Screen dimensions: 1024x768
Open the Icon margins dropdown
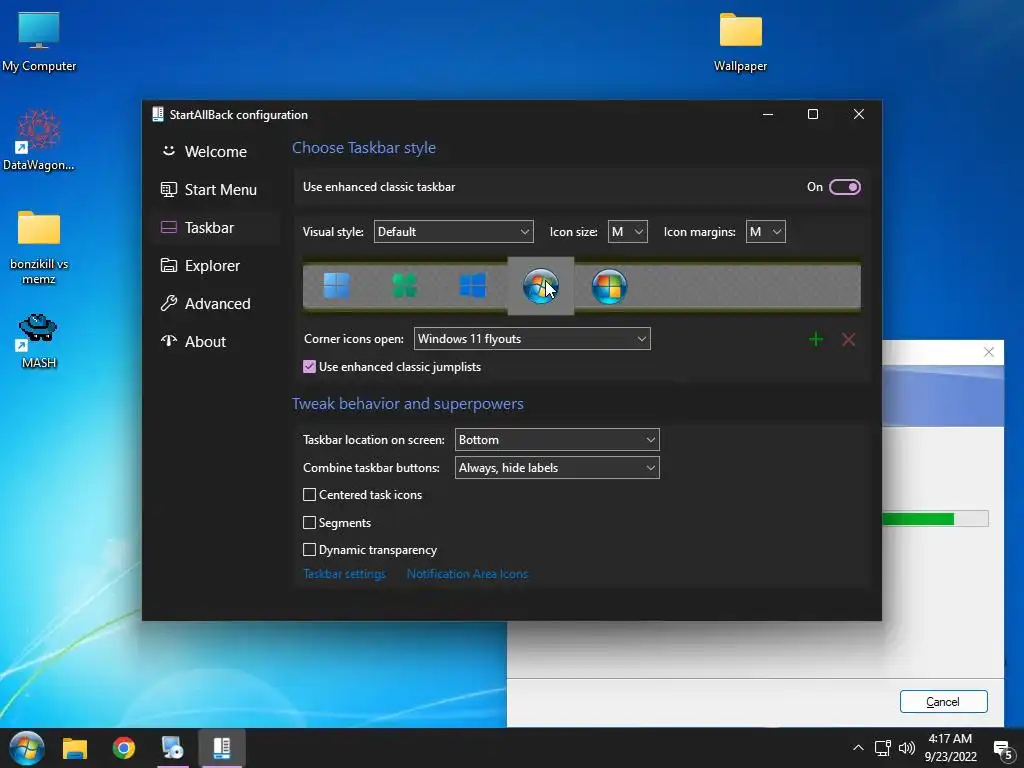click(765, 232)
